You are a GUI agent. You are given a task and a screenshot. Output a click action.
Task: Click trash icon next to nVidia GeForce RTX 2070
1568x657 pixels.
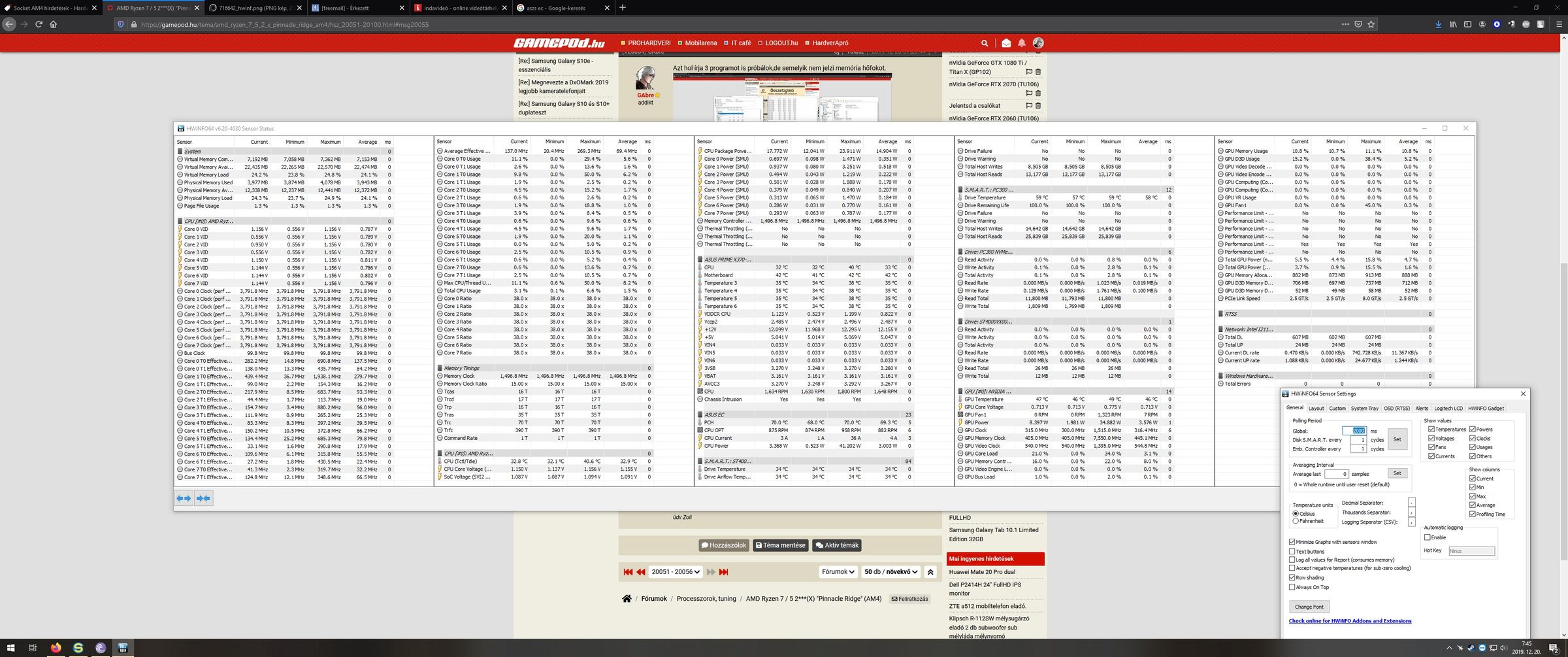[x=1038, y=93]
